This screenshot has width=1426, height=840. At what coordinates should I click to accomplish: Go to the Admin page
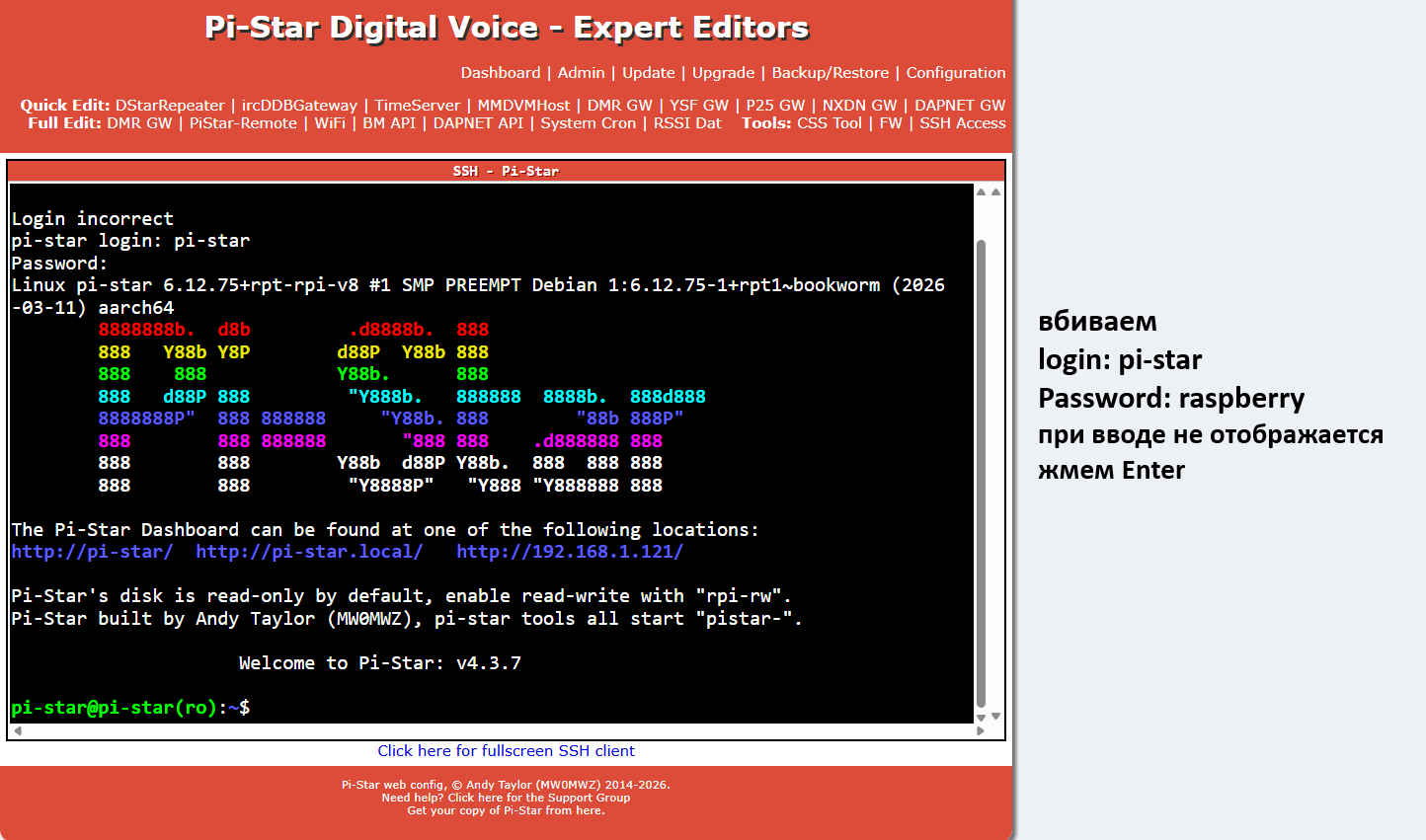coord(582,73)
